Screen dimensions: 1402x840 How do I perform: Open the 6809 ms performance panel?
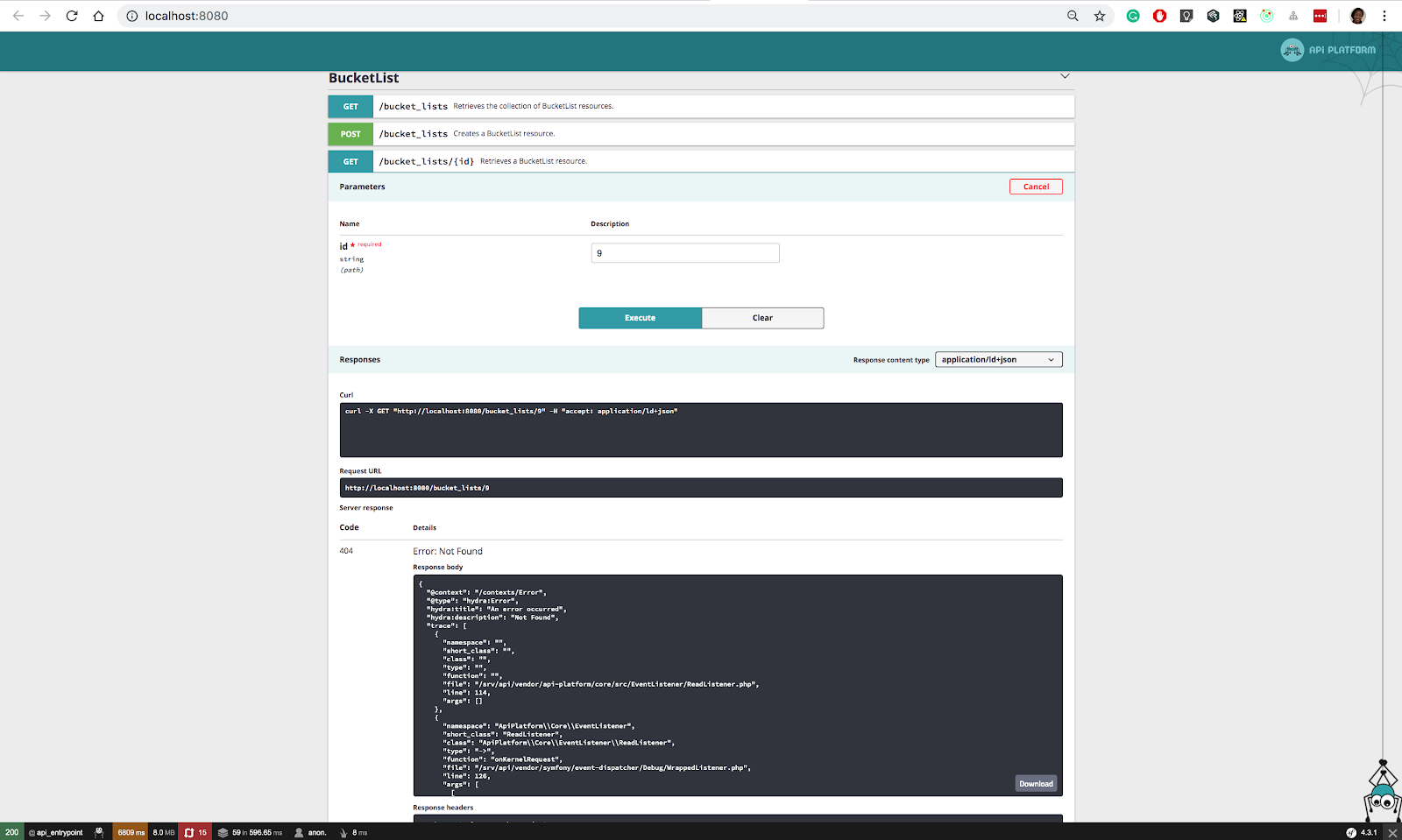point(130,832)
